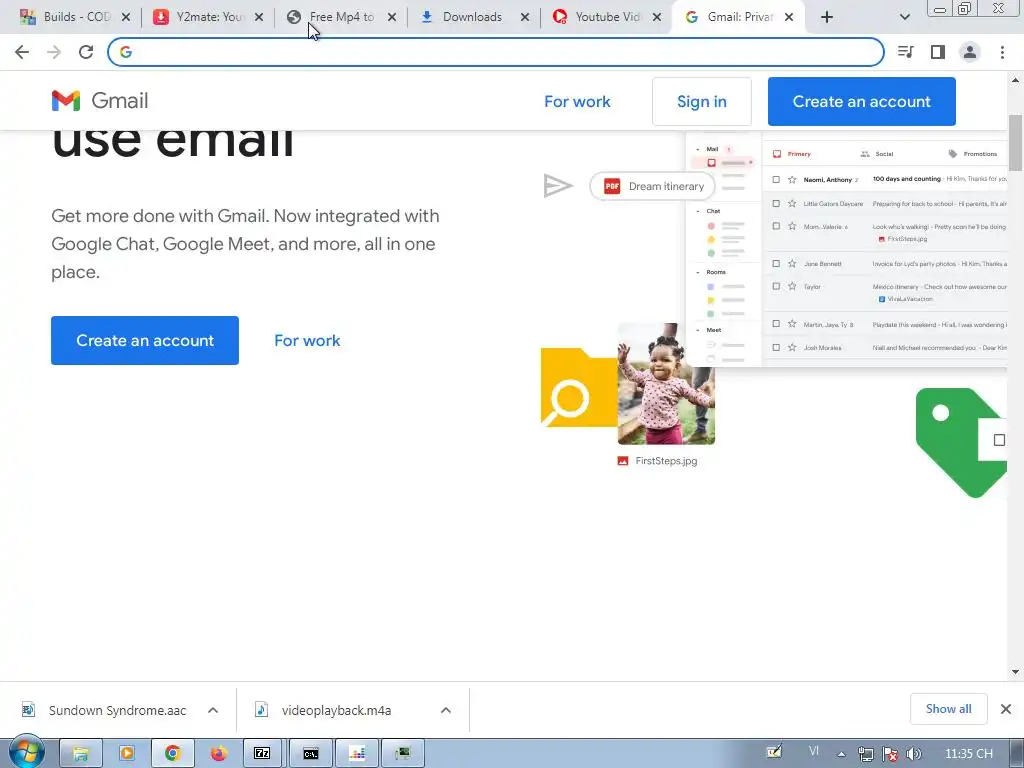The width and height of the screenshot is (1024, 768).
Task: Tick checkbox for Taylor email
Action: (776, 286)
